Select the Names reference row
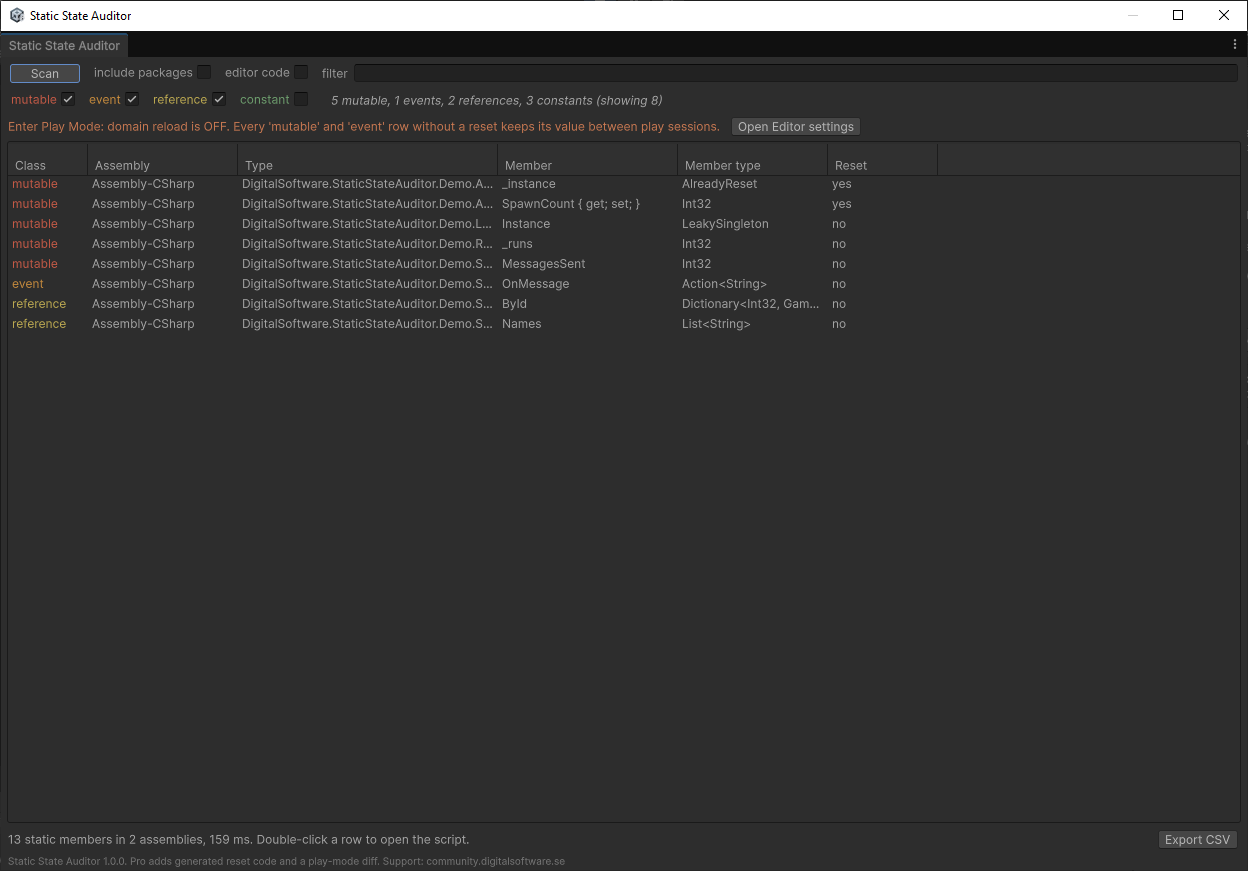 pyautogui.click(x=624, y=324)
